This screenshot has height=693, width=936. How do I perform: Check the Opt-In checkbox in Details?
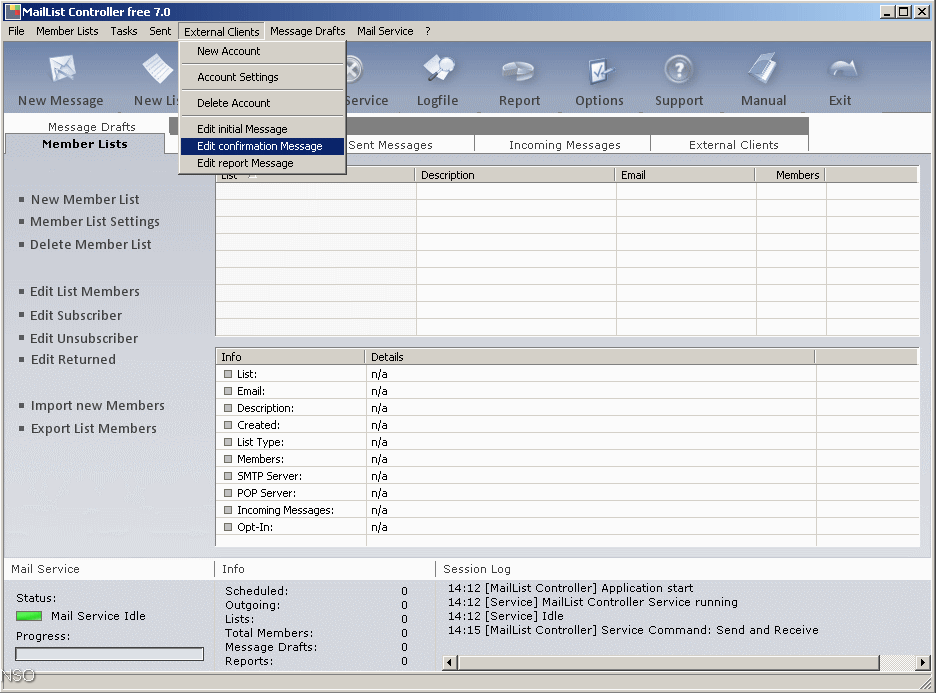(x=226, y=527)
